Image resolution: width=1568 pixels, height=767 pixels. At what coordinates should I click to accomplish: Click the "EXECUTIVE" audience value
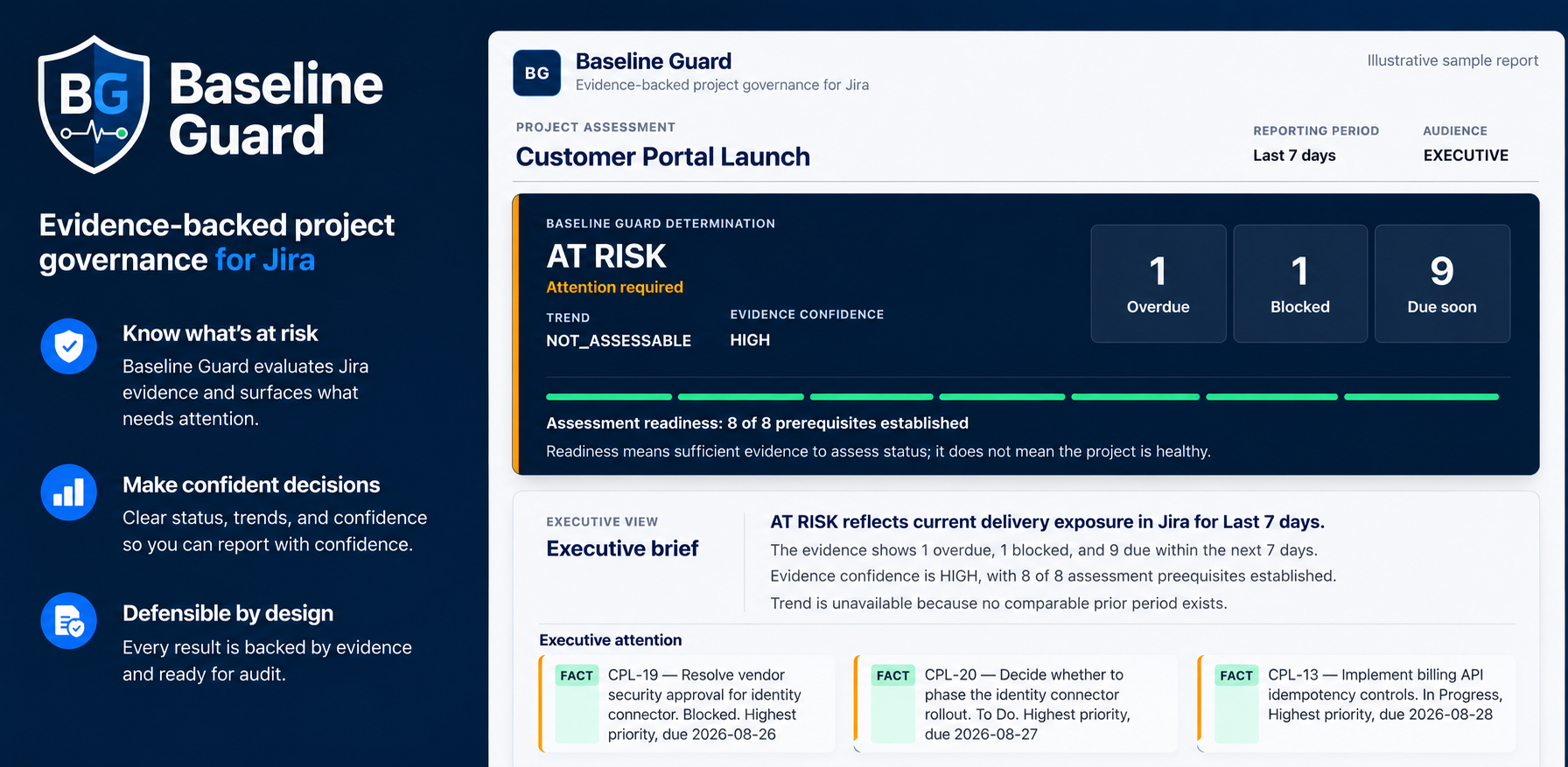[1466, 156]
